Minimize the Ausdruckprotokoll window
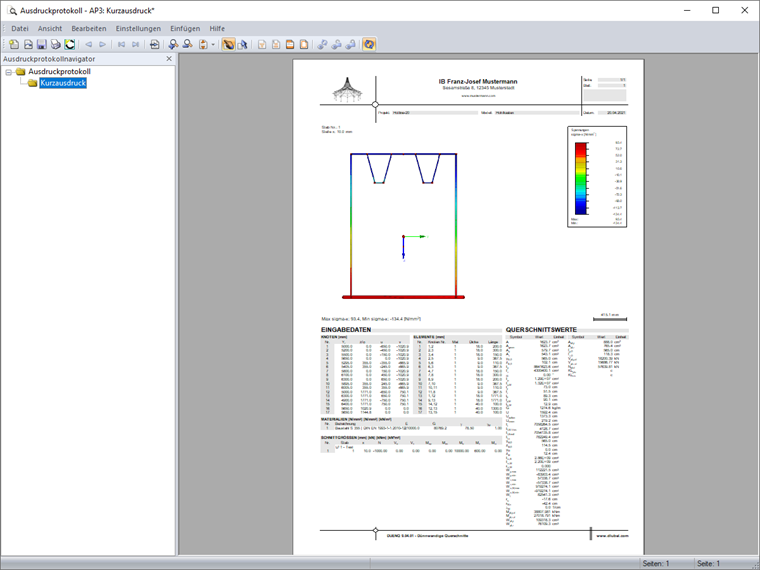This screenshot has height=570, width=760. pyautogui.click(x=686, y=10)
